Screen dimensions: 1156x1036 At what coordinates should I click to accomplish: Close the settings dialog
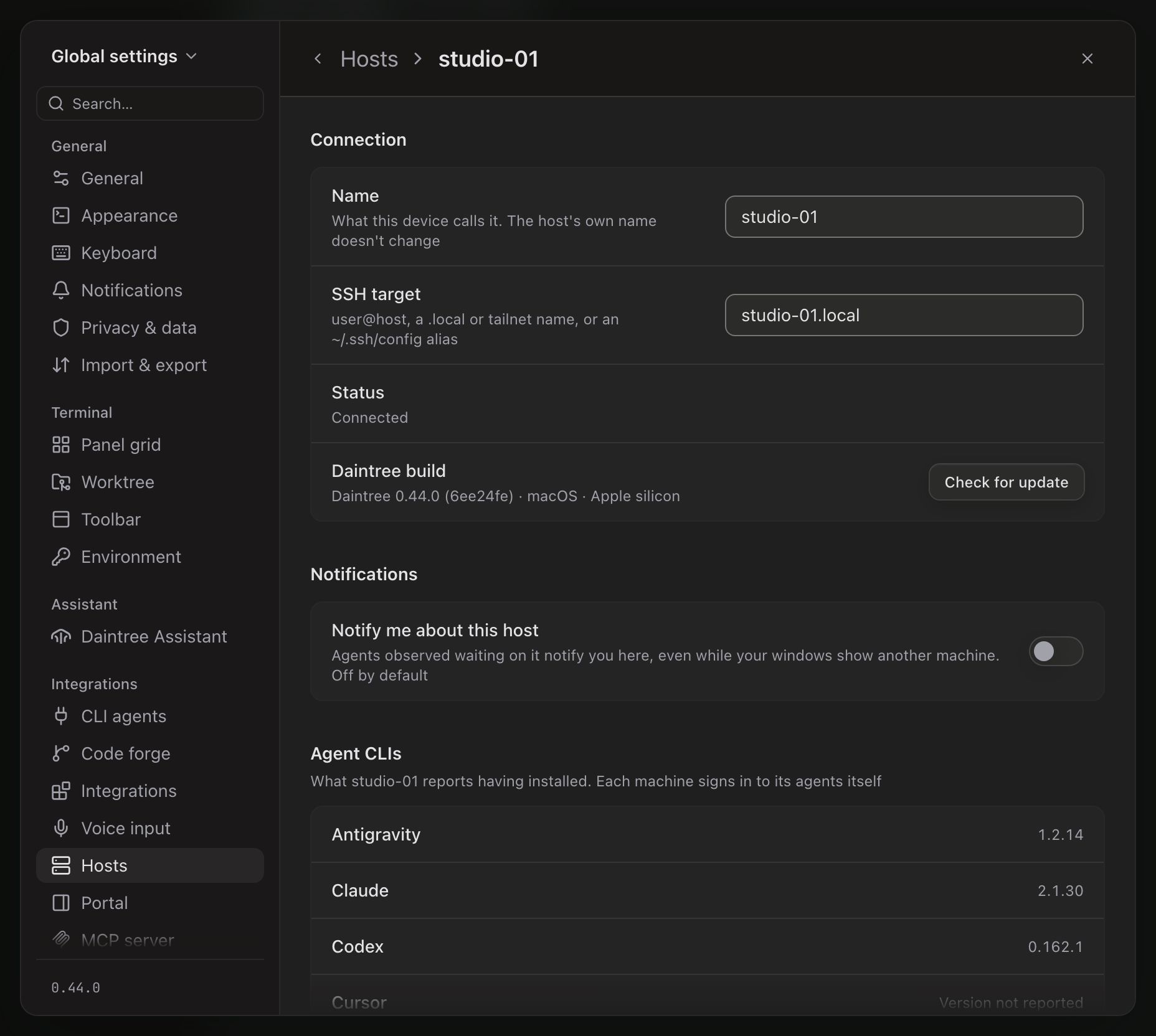point(1087,59)
